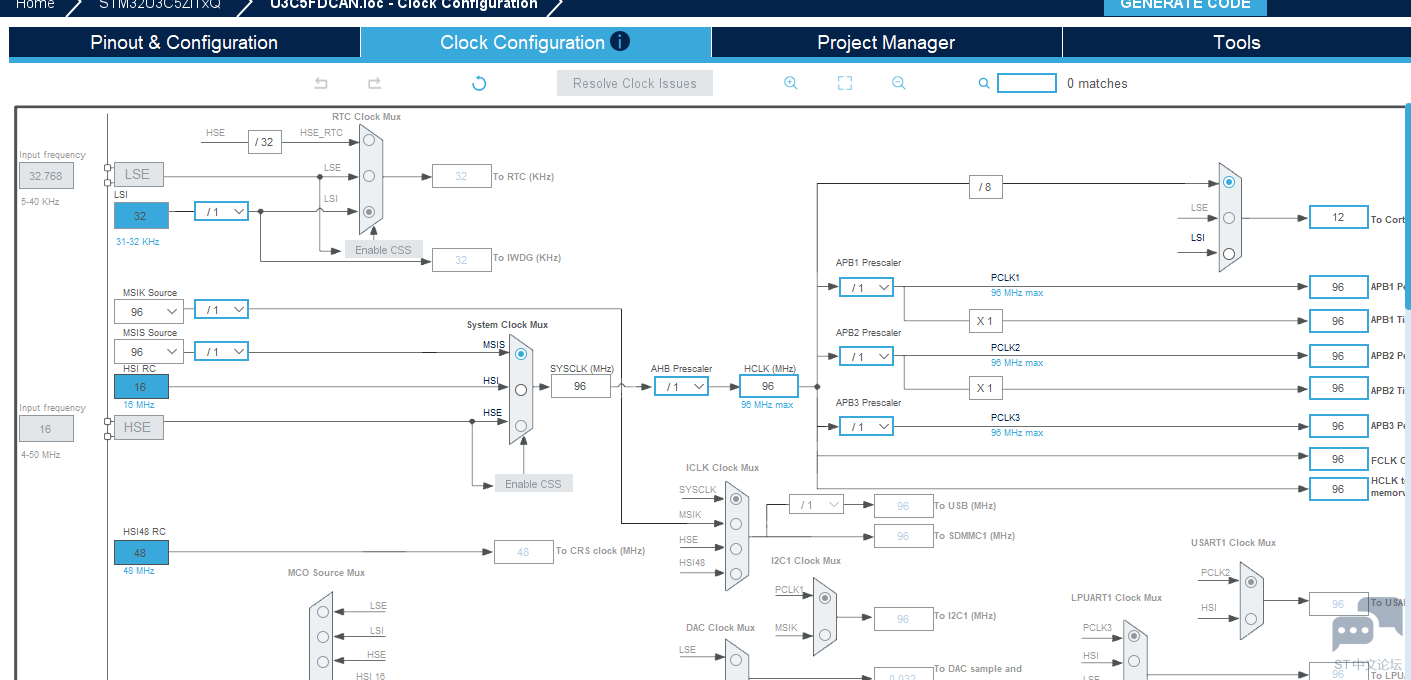This screenshot has height=680, width=1411.
Task: Switch to Clock Configuration tab
Action: coord(536,42)
